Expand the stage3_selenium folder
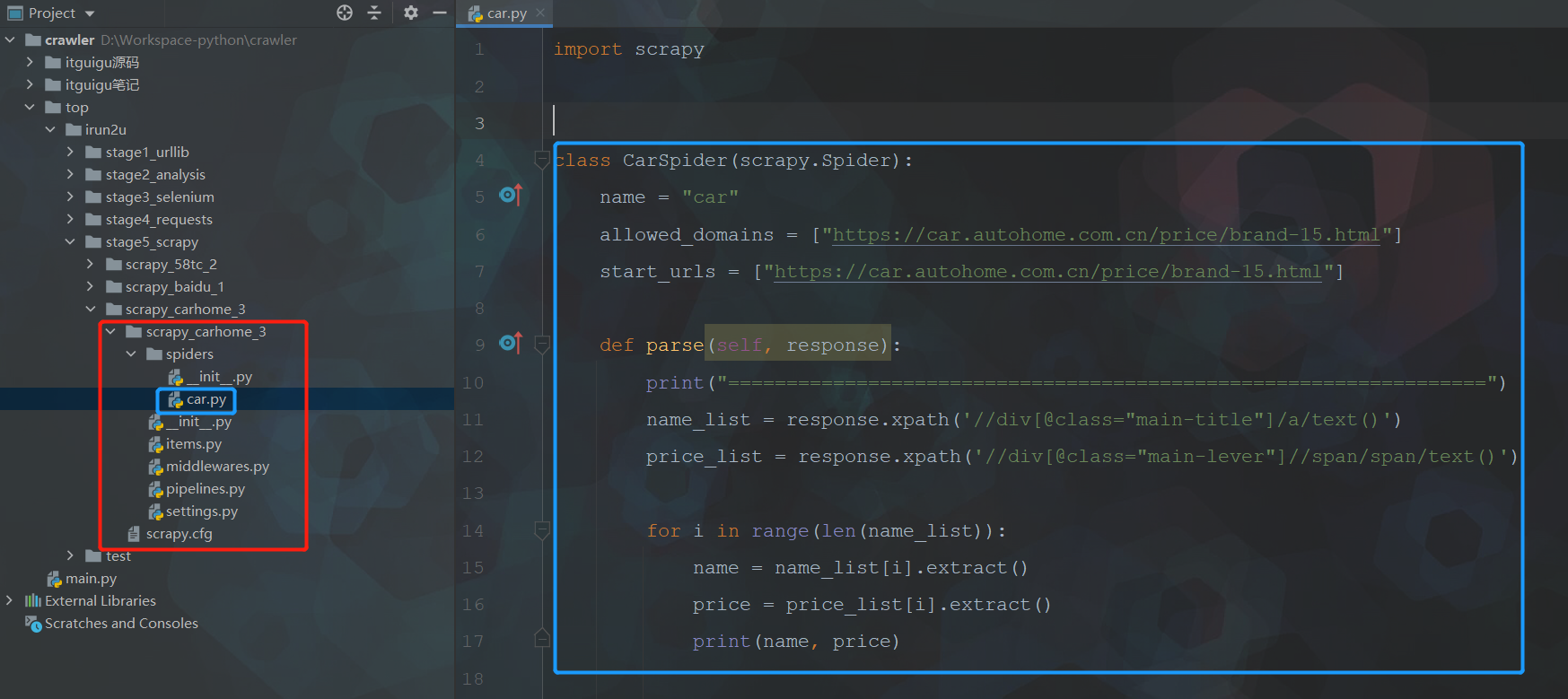The width and height of the screenshot is (1568, 699). click(70, 197)
